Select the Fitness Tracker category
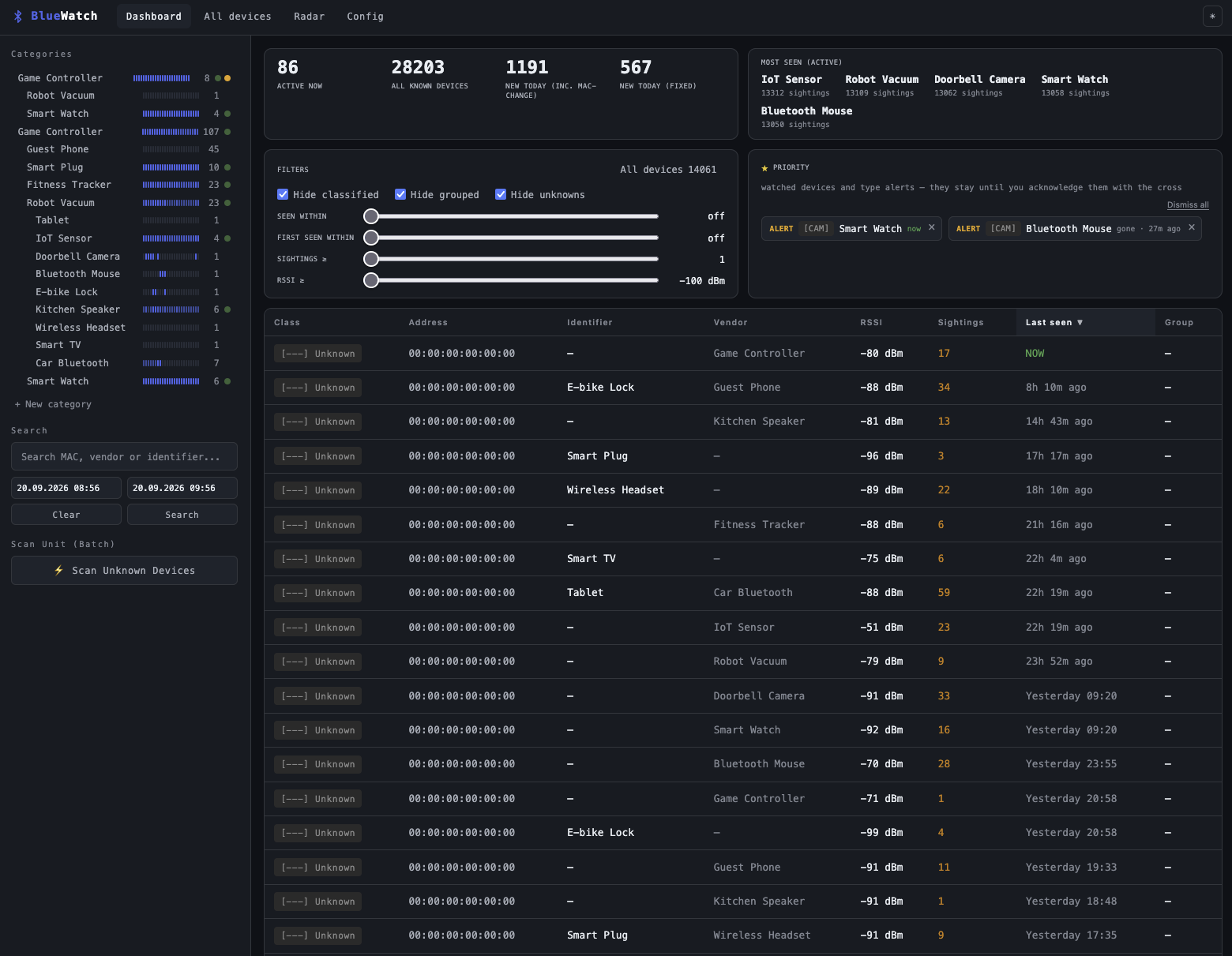Viewport: 1232px width, 956px height. [69, 185]
